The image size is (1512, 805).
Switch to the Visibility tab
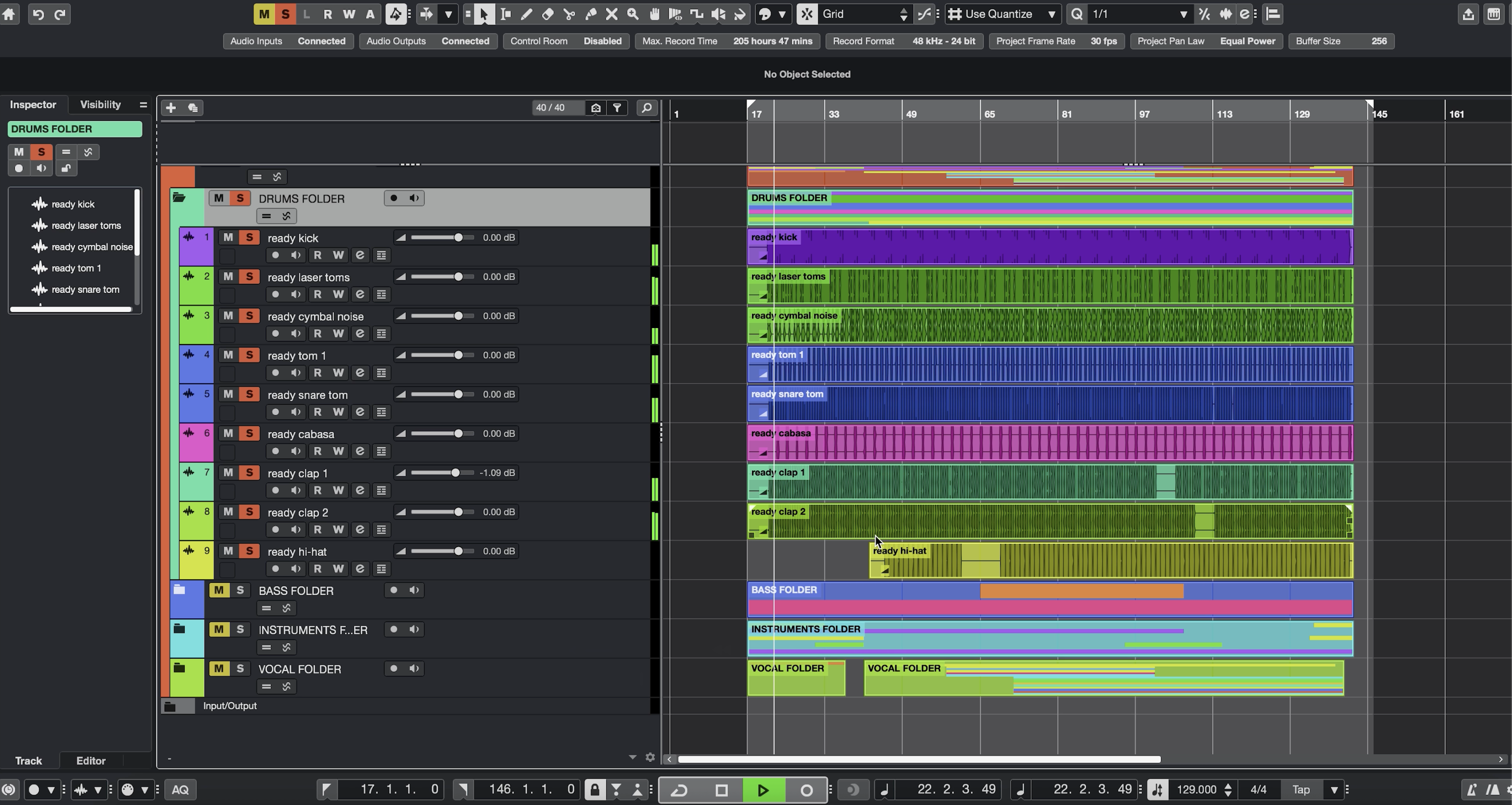[100, 105]
